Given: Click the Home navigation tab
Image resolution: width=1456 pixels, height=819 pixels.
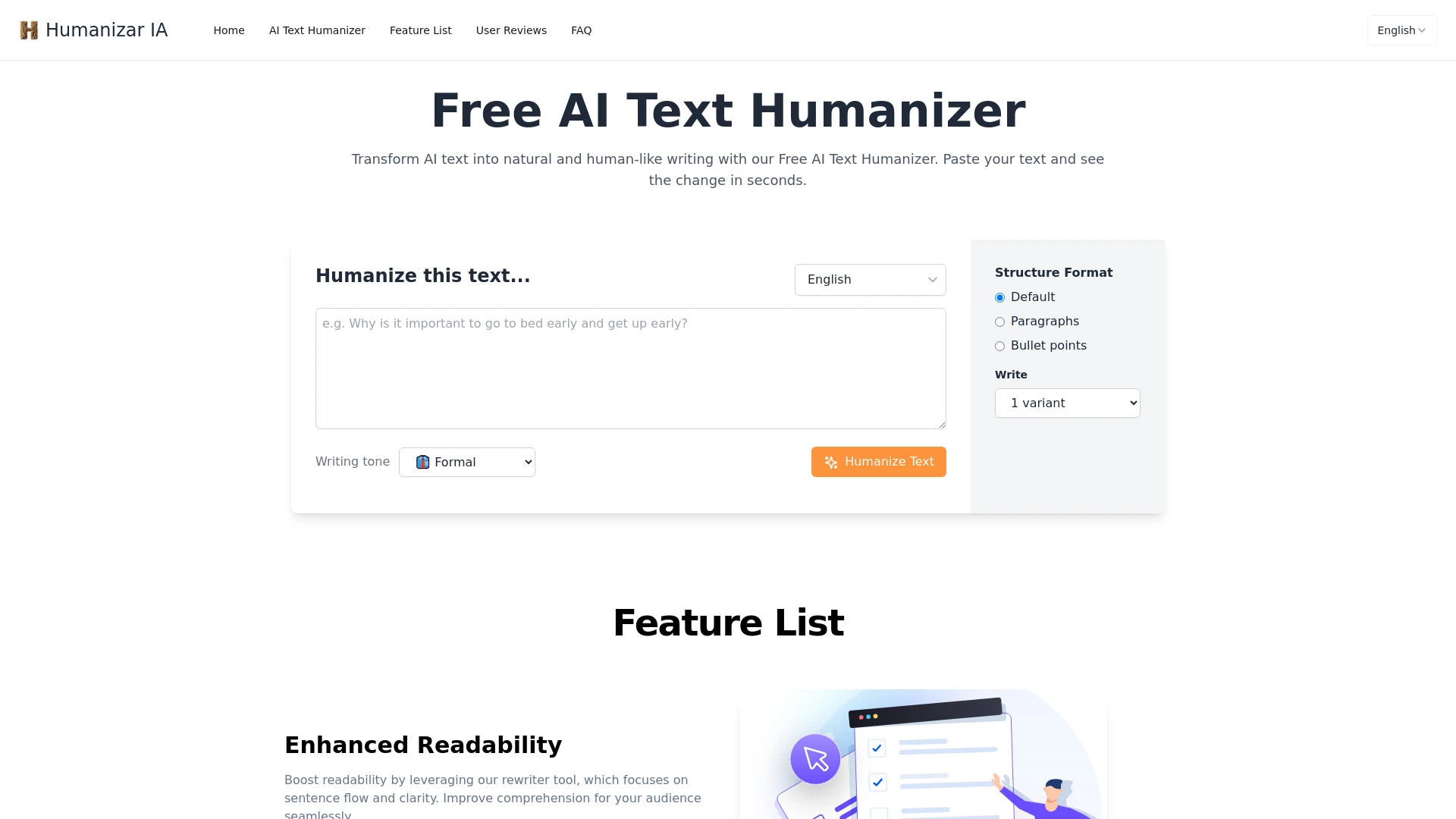Looking at the screenshot, I should click(x=229, y=30).
